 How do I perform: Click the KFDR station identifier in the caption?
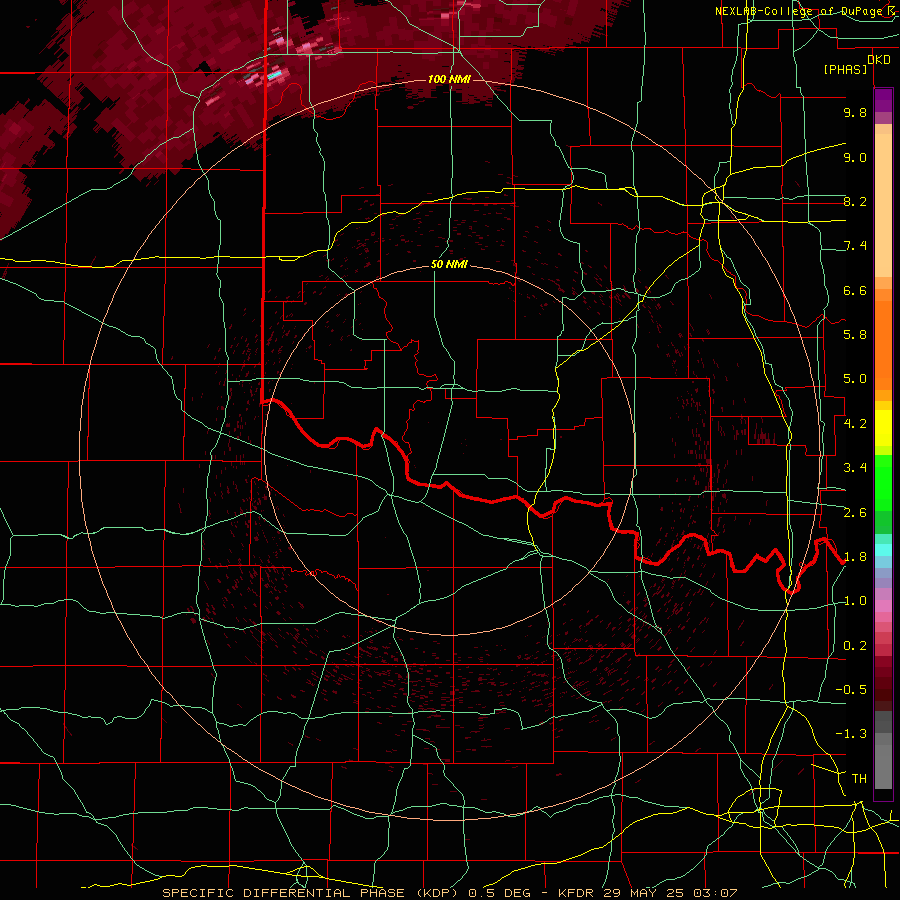tap(577, 893)
